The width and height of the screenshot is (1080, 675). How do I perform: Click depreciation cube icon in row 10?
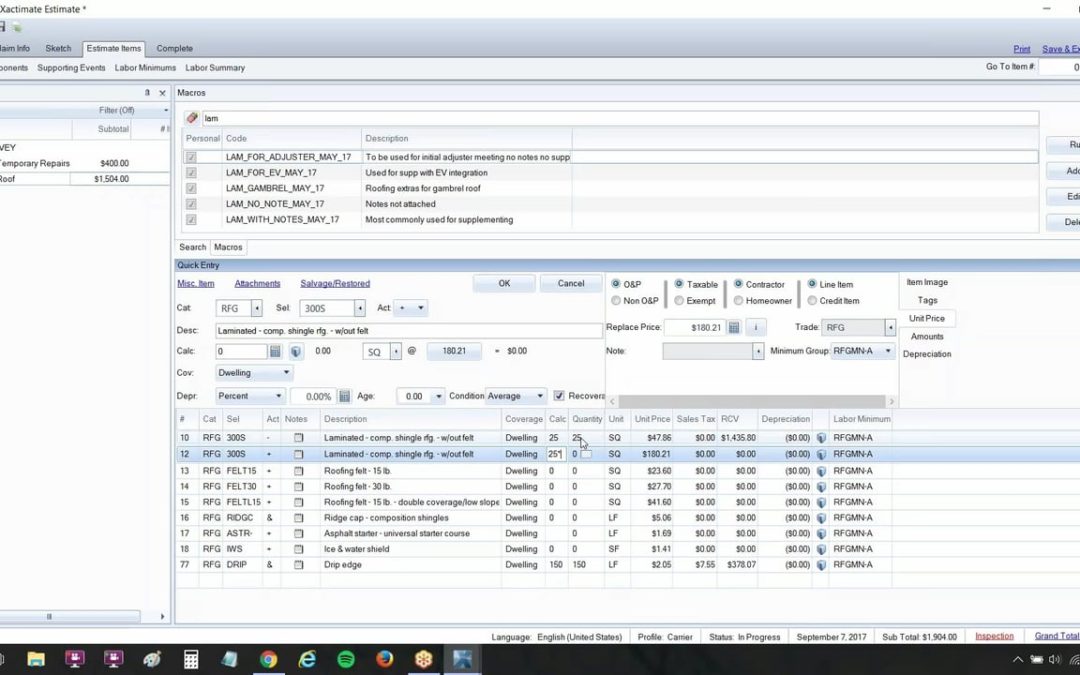821,438
